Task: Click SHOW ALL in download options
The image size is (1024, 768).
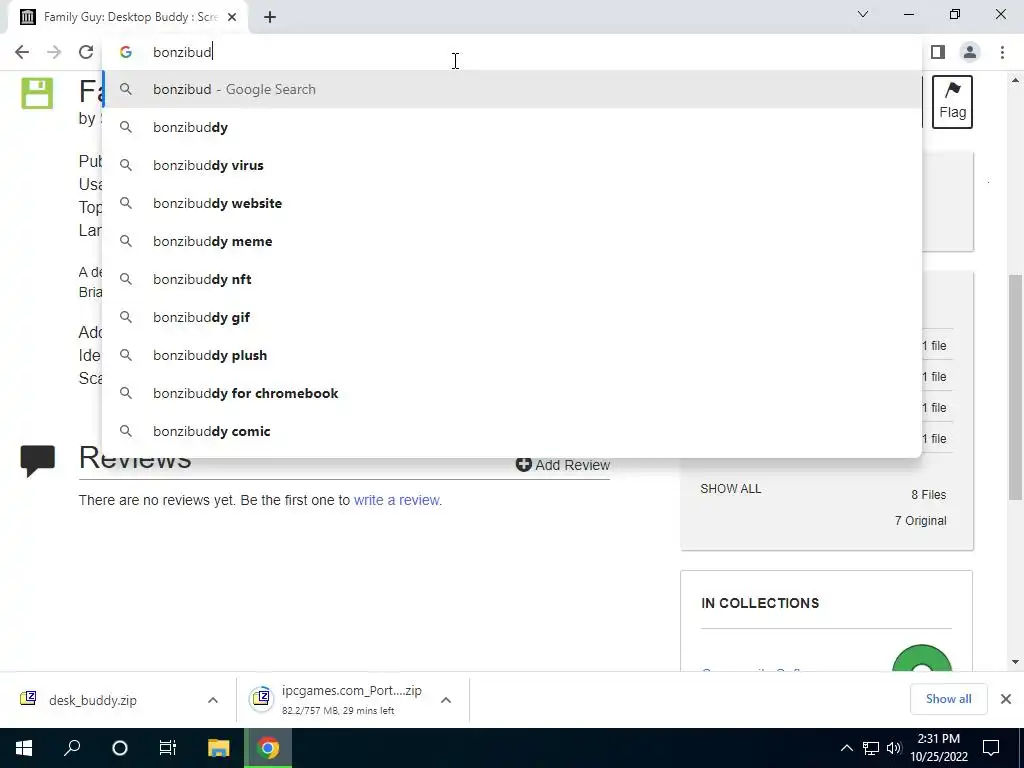Action: 731,489
